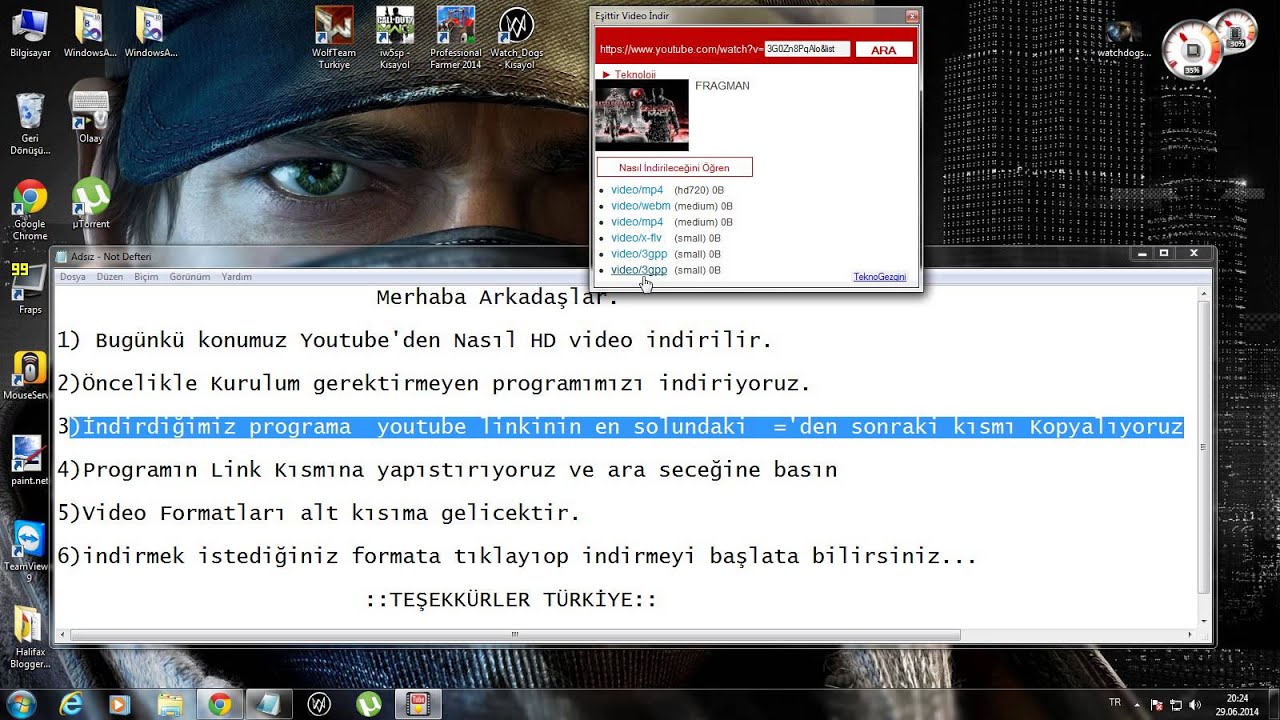The image size is (1280, 720).
Task: Launch Internet Explorer from the taskbar
Action: [71, 704]
